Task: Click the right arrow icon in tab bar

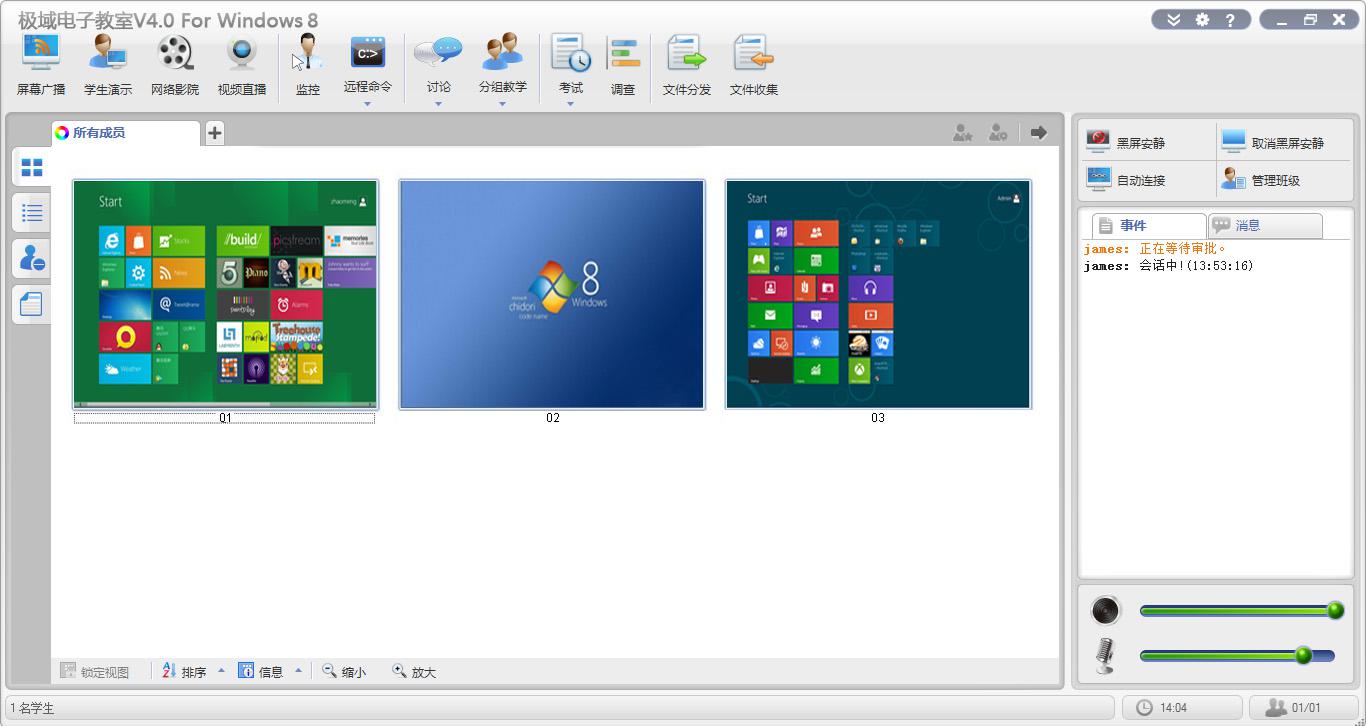Action: [x=1039, y=132]
